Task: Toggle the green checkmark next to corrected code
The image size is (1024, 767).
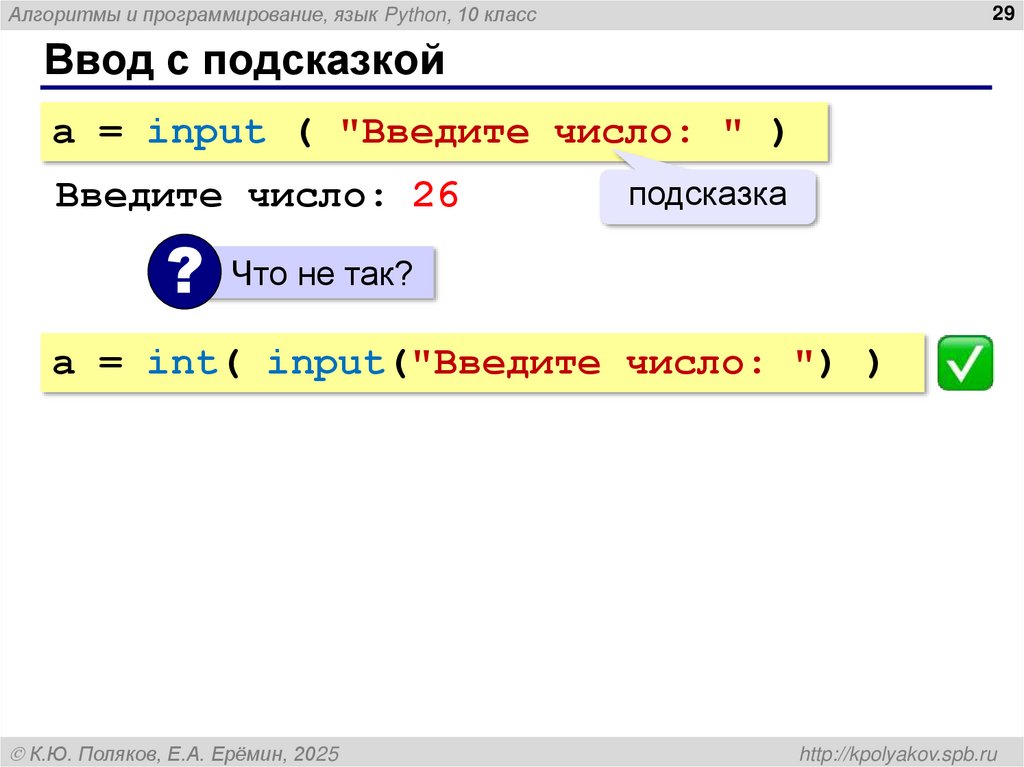Action: 966,362
